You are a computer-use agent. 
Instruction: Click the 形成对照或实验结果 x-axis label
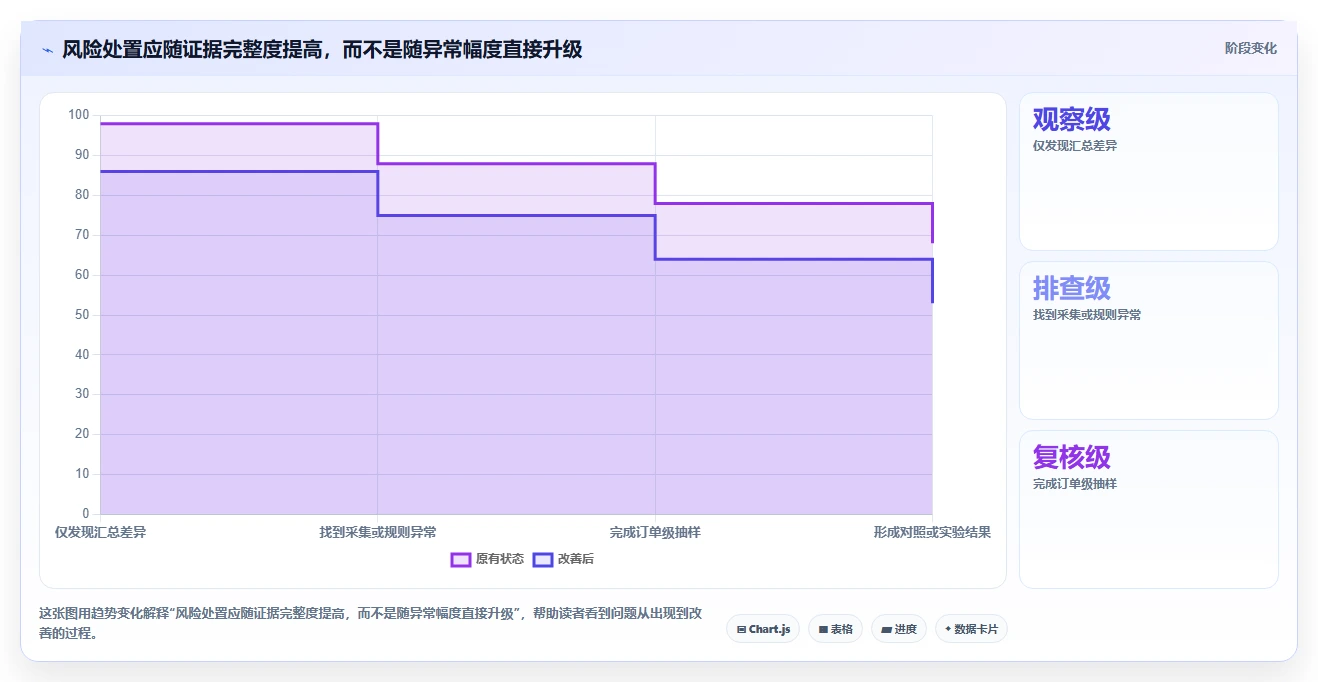(x=932, y=532)
